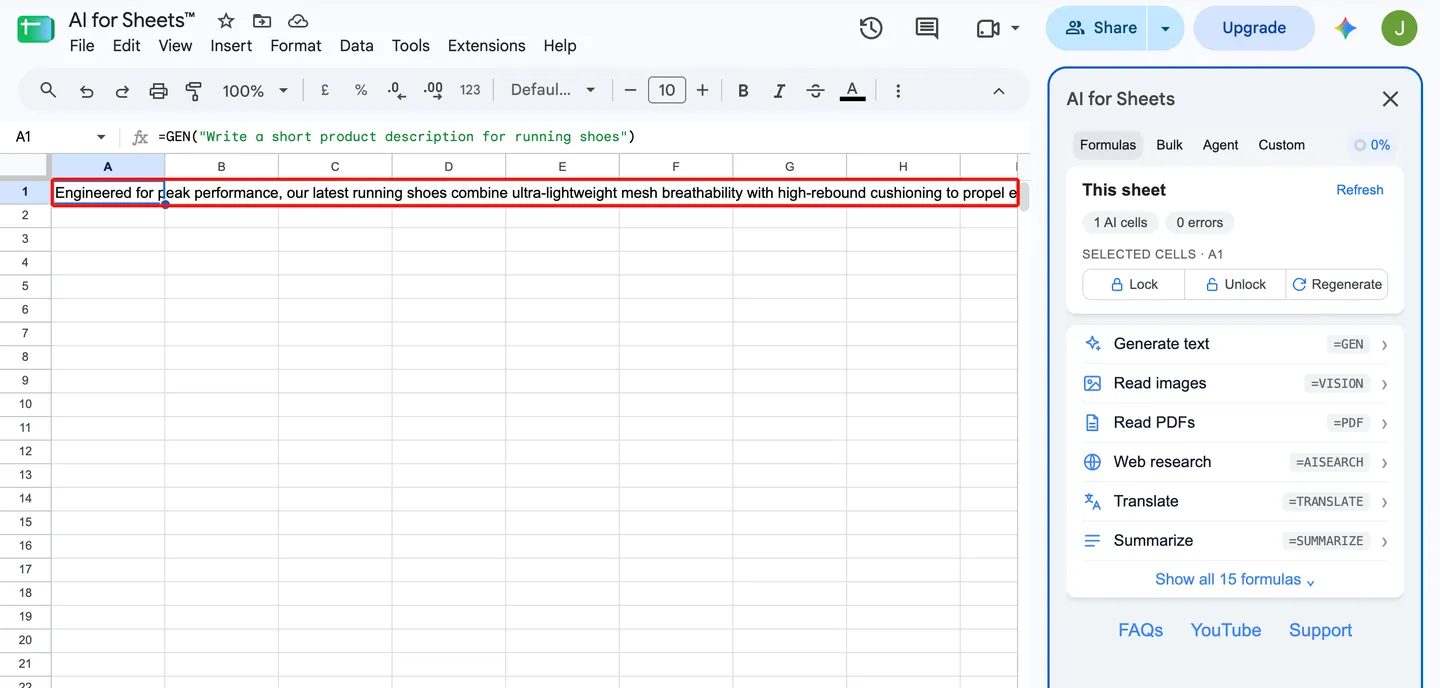This screenshot has height=688, width=1440.
Task: Open the Help menu
Action: (x=560, y=46)
